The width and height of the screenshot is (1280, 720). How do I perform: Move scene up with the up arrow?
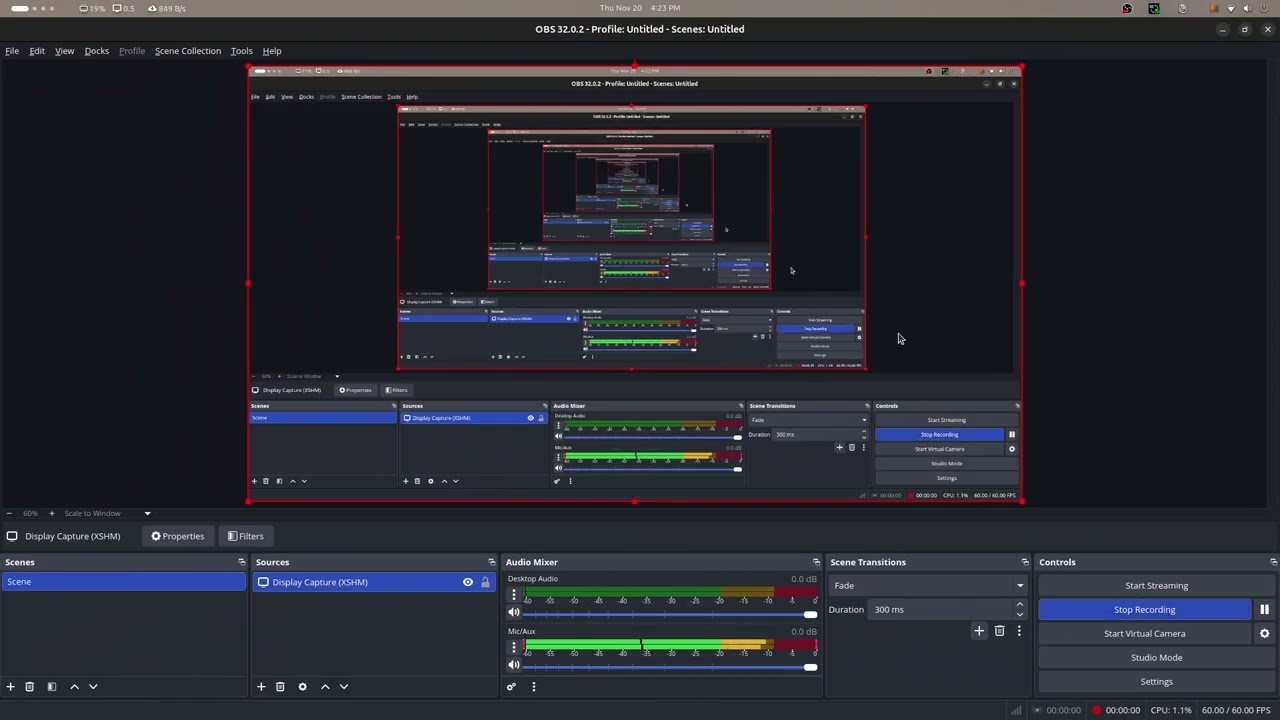point(74,687)
